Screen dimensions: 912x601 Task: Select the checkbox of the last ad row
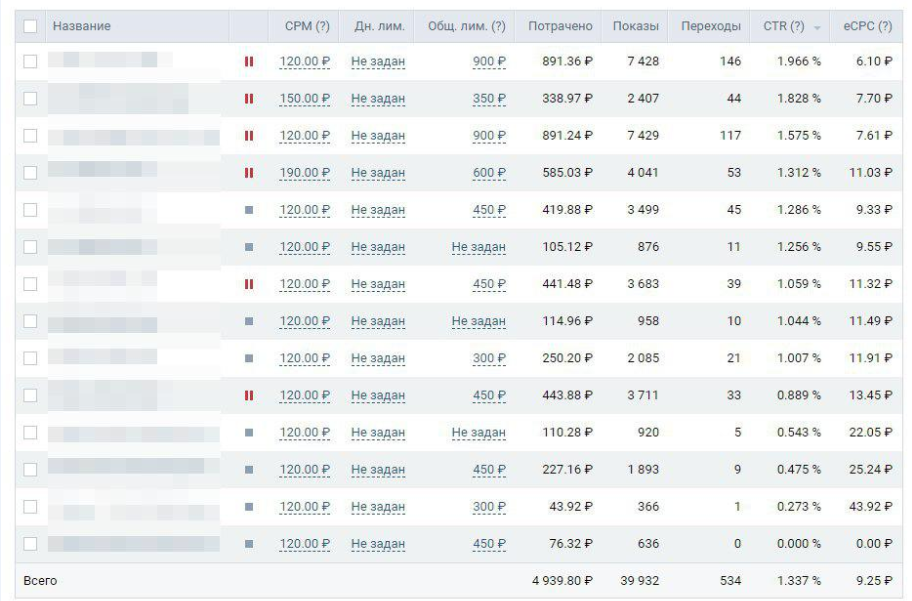coord(30,544)
